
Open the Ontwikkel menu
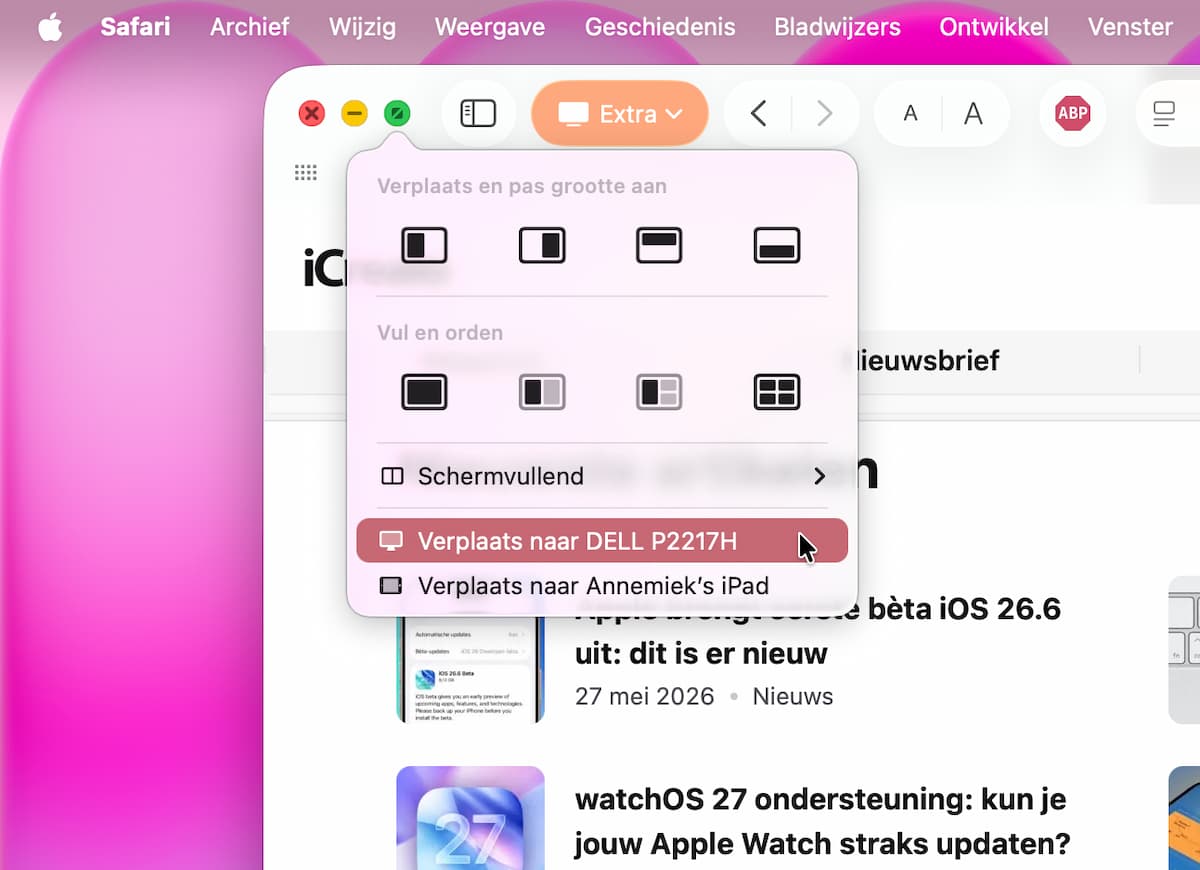coord(994,27)
